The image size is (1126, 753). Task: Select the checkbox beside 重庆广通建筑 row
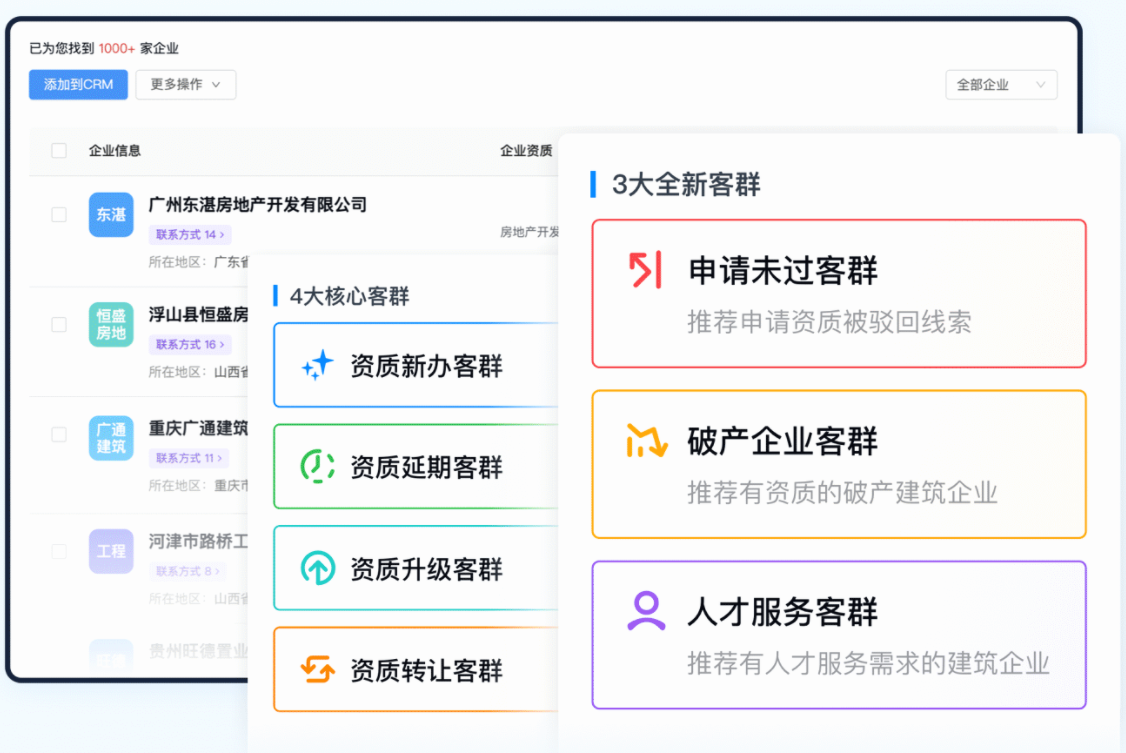[x=59, y=435]
